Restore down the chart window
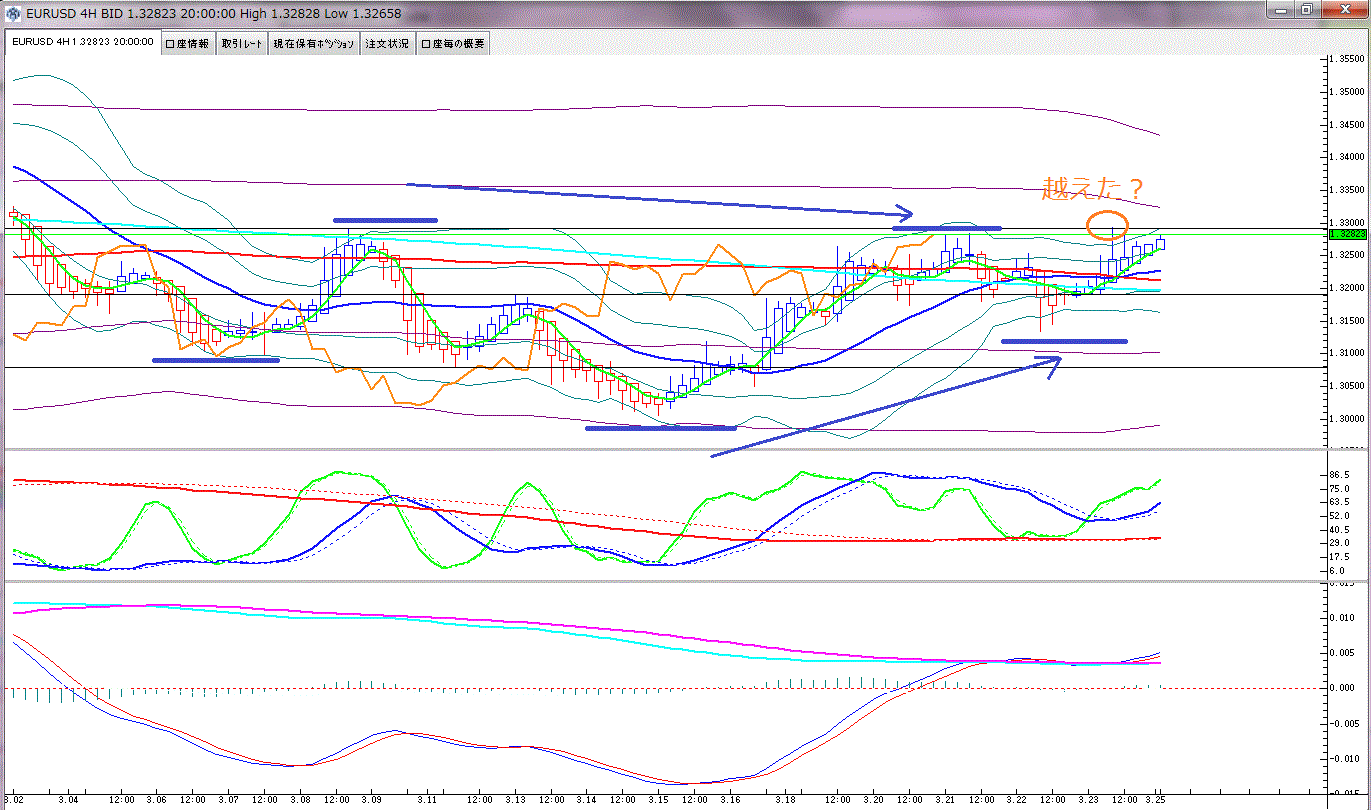The height and width of the screenshot is (810, 1371). coord(1306,9)
